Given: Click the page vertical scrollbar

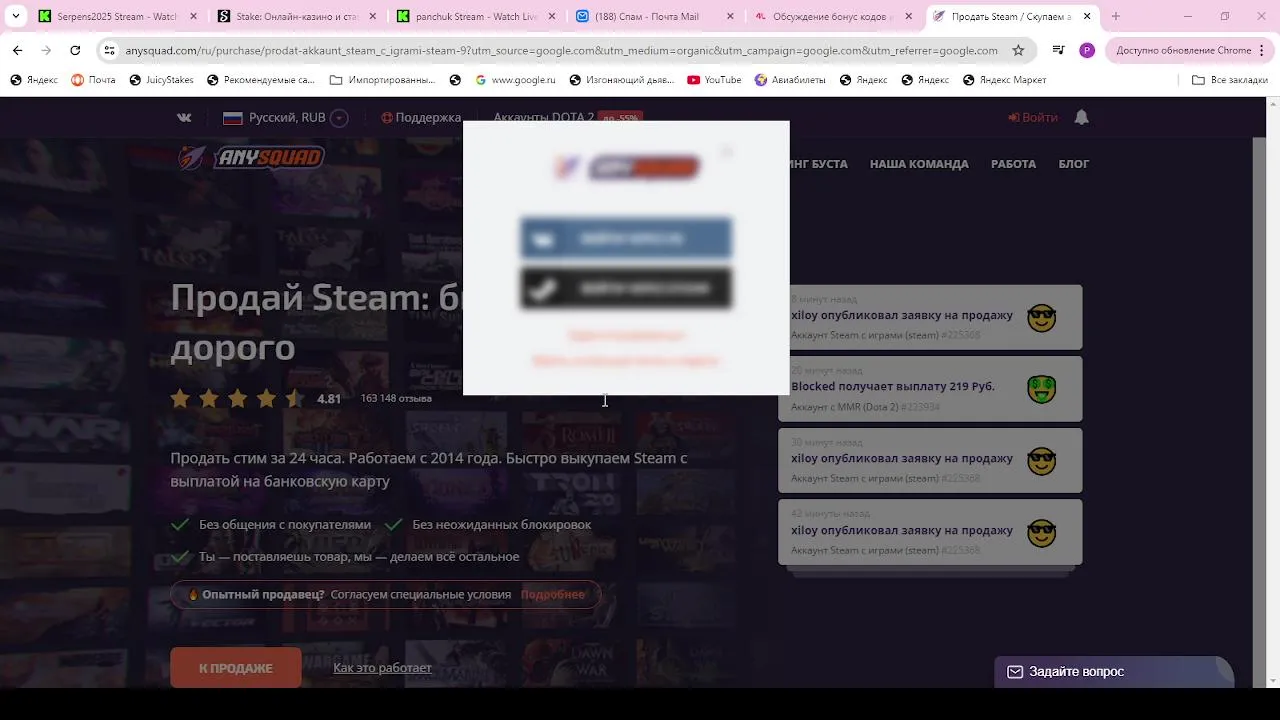Looking at the screenshot, I should [1273, 392].
